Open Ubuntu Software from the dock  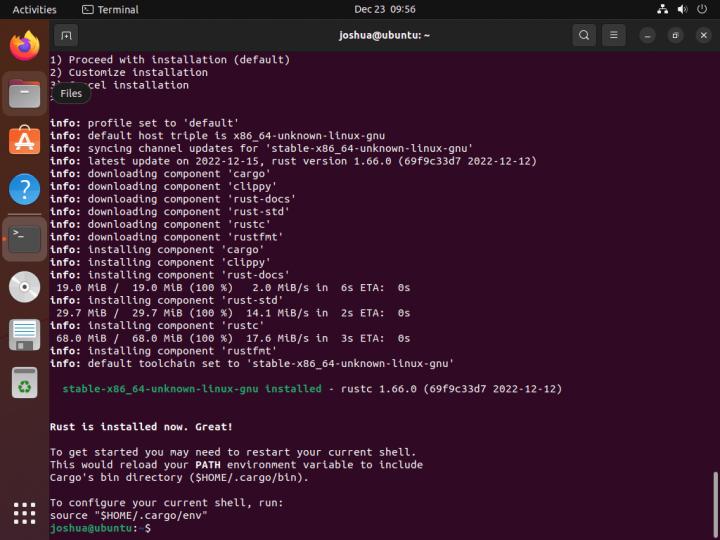click(x=24, y=141)
